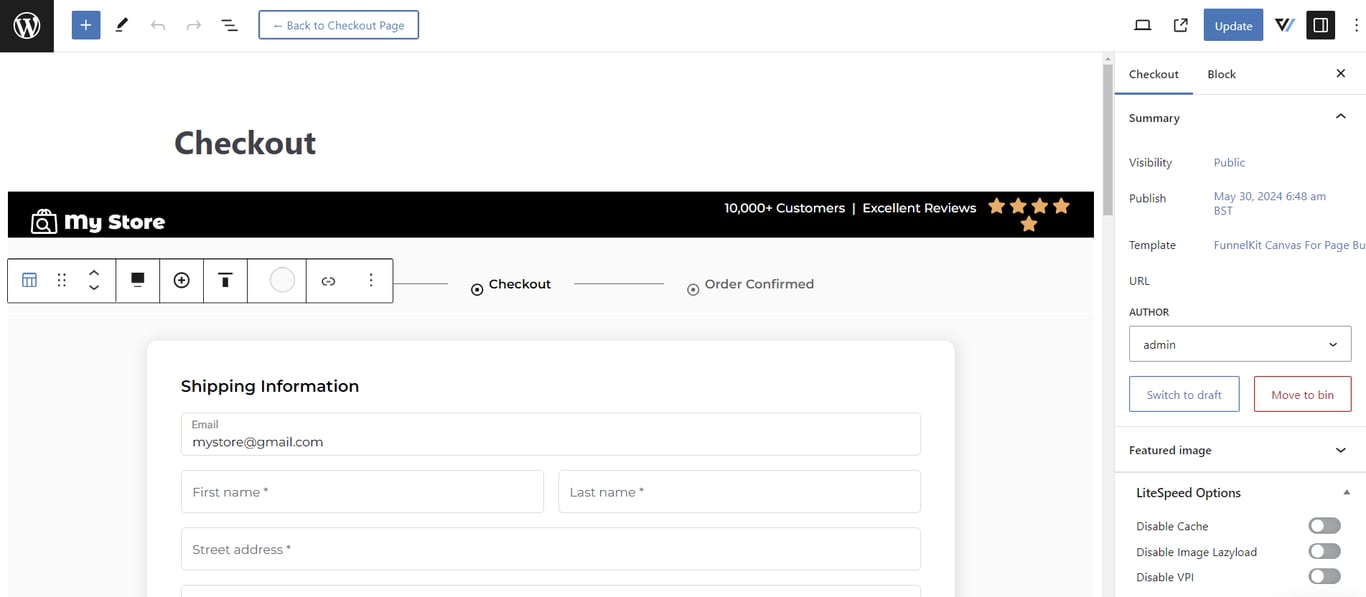Open the View preview device icon
The image size is (1366, 597).
(x=1142, y=24)
